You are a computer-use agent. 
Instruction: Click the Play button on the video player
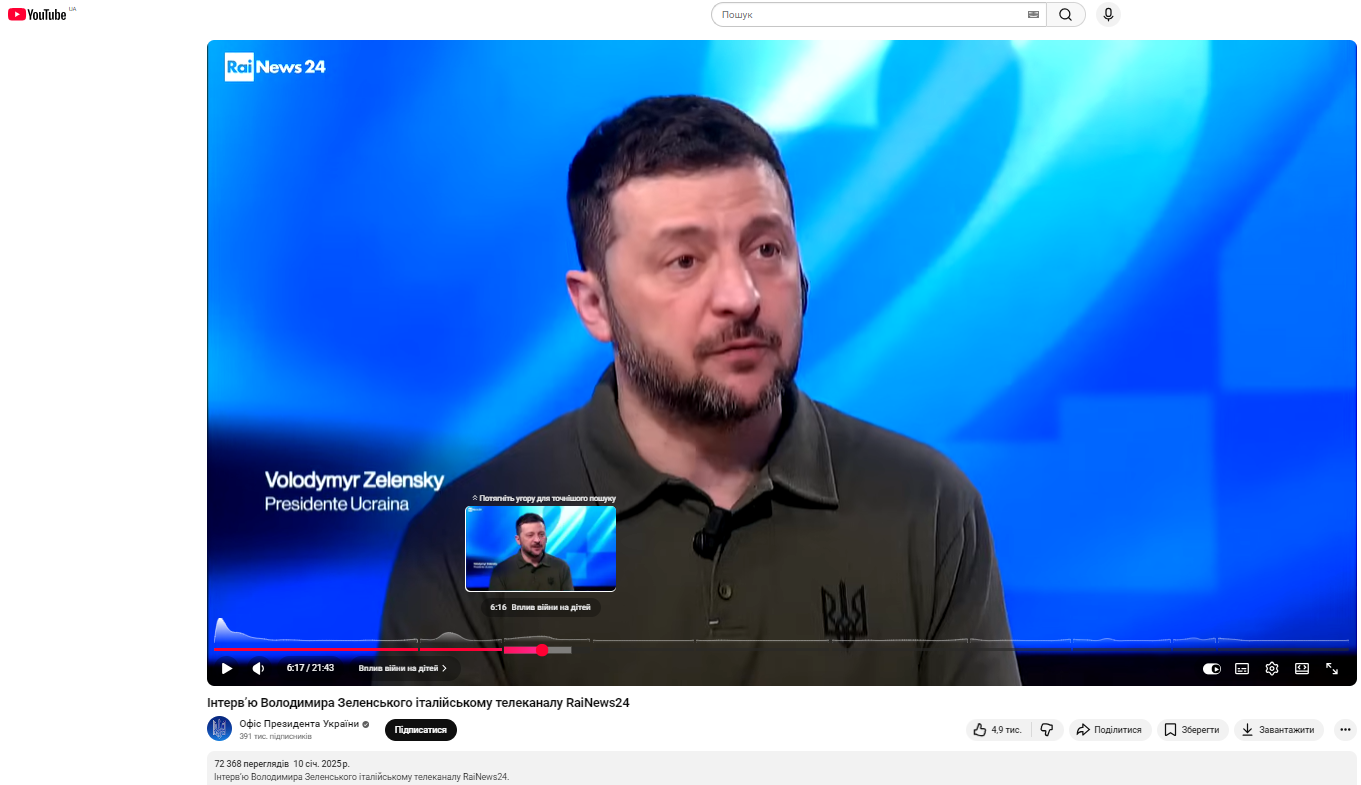point(226,668)
